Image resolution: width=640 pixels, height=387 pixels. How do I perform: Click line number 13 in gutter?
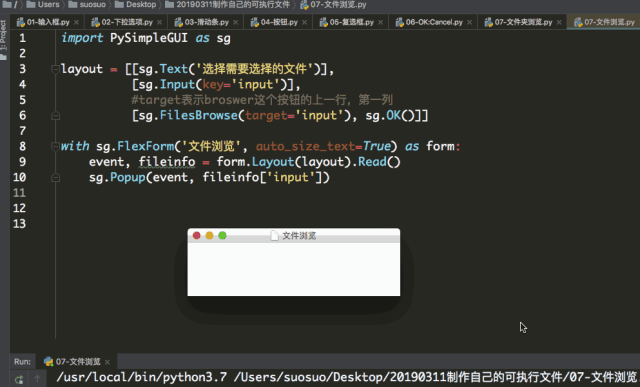(19, 224)
